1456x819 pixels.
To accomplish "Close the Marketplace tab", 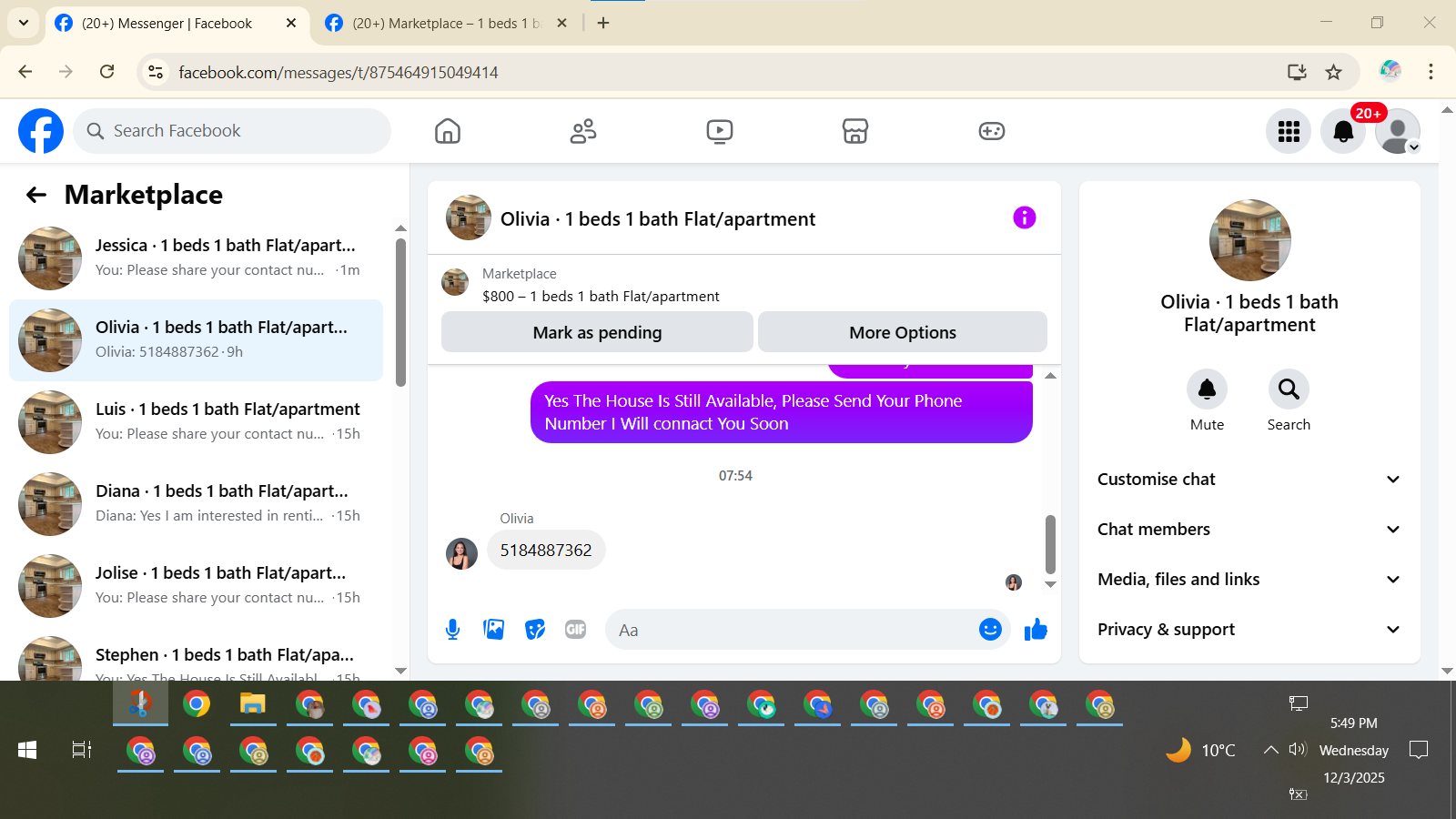I will [562, 23].
